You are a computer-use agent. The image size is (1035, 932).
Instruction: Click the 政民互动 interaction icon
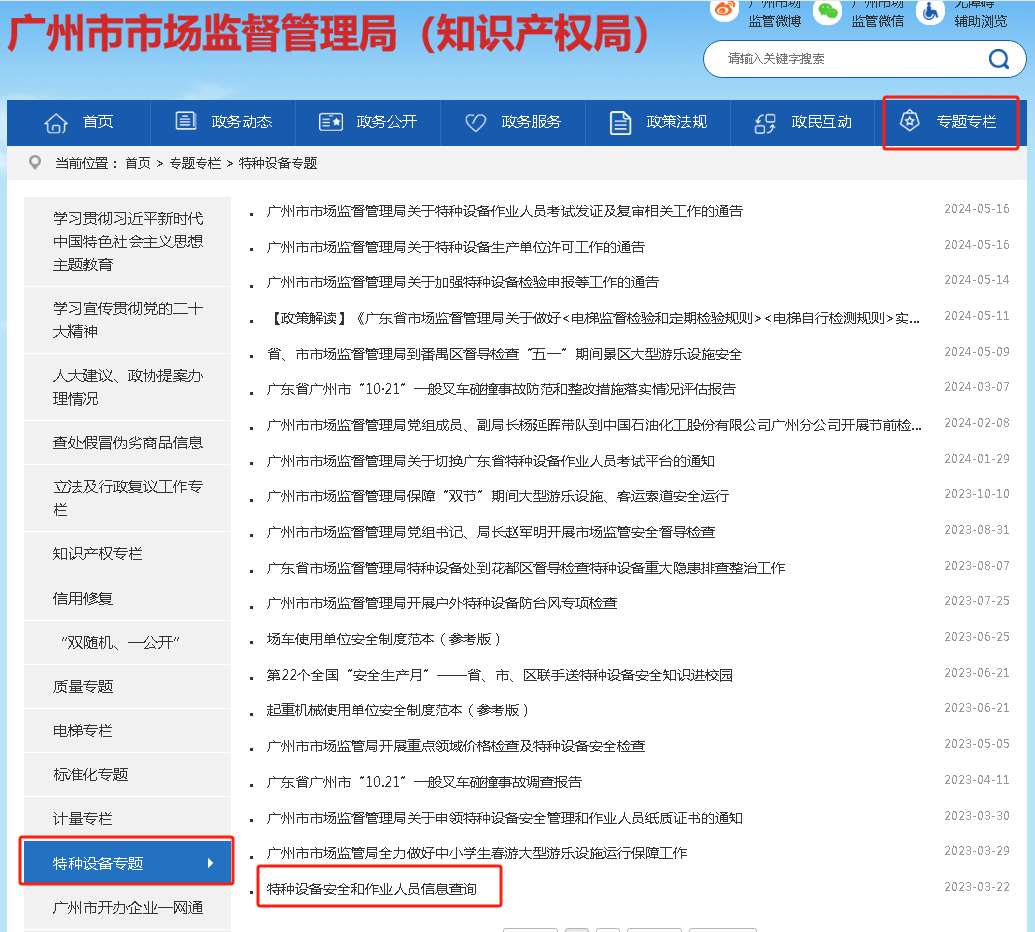tap(765, 123)
